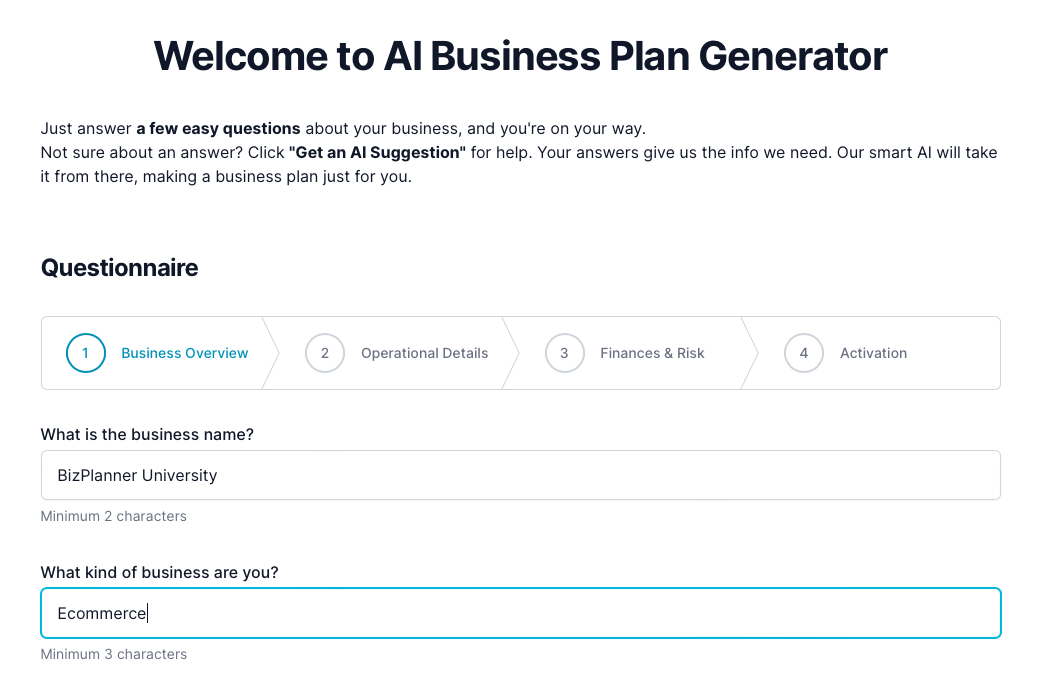The width and height of the screenshot is (1041, 695).
Task: Click the step 2 numbered circle
Action: click(325, 353)
